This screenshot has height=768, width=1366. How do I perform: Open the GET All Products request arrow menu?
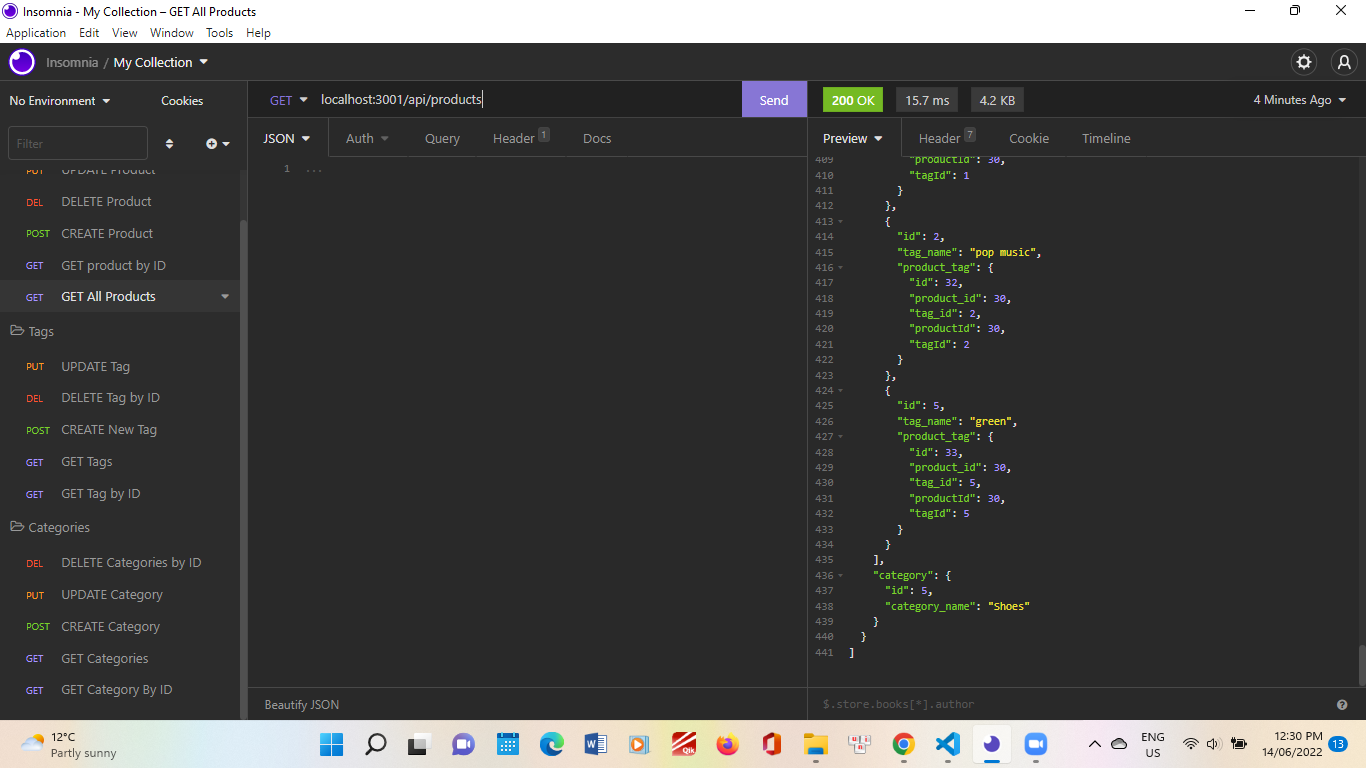(x=225, y=297)
